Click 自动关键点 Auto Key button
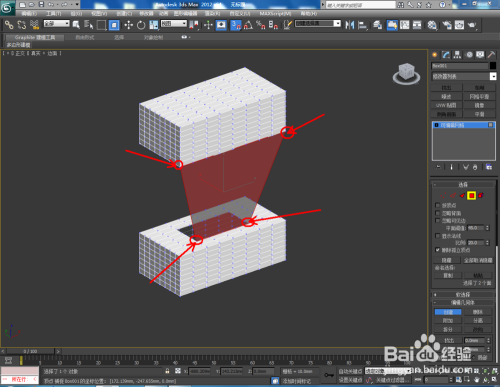The image size is (500, 387). tap(350, 371)
